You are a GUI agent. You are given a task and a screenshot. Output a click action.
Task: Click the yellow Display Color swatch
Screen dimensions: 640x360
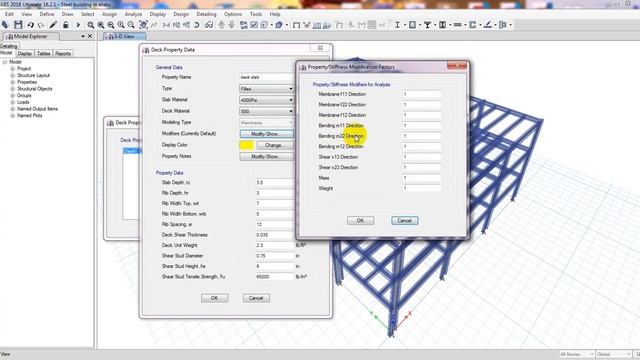[247, 145]
